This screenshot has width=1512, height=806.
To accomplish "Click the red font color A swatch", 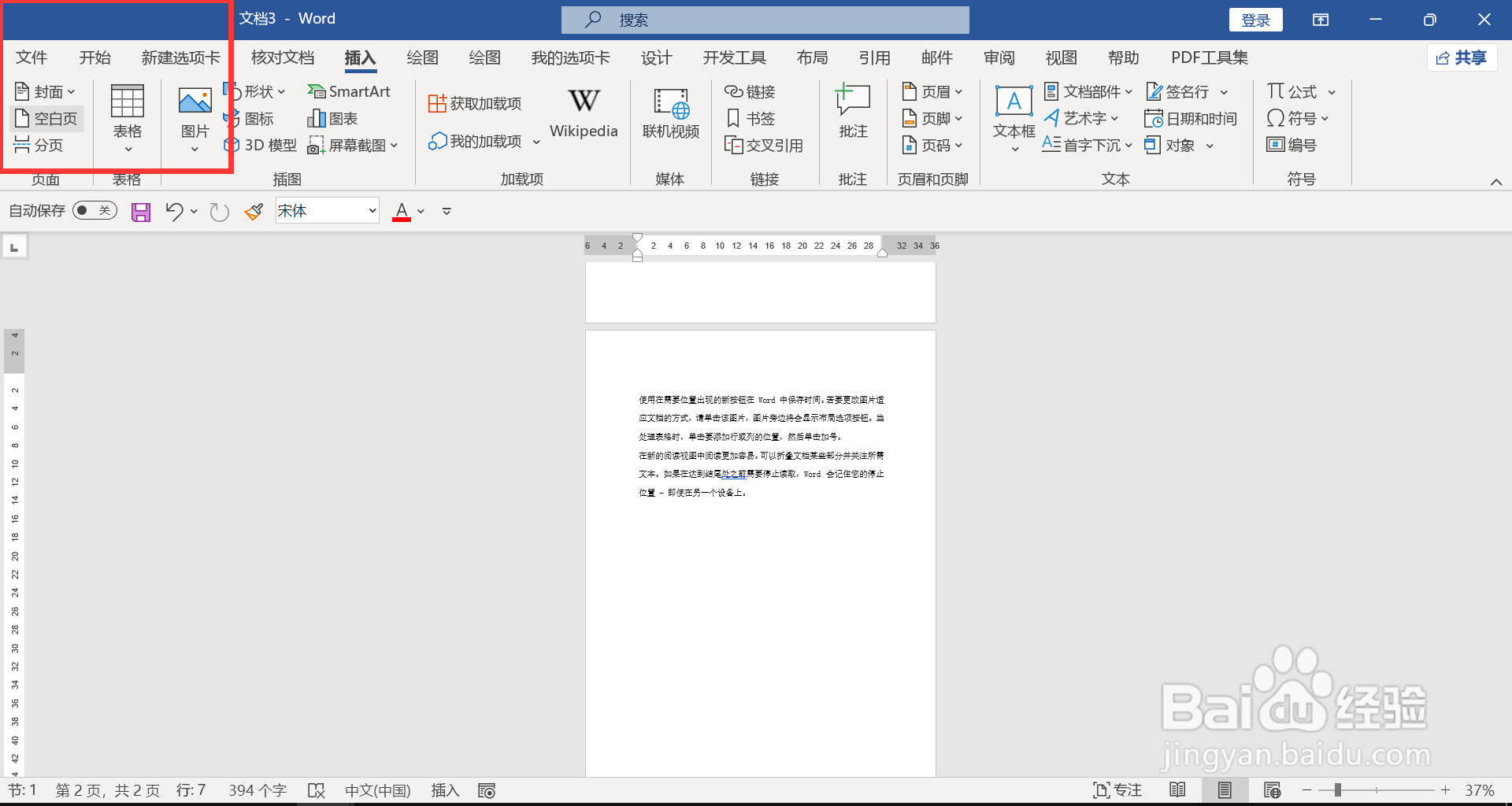I will 402,212.
